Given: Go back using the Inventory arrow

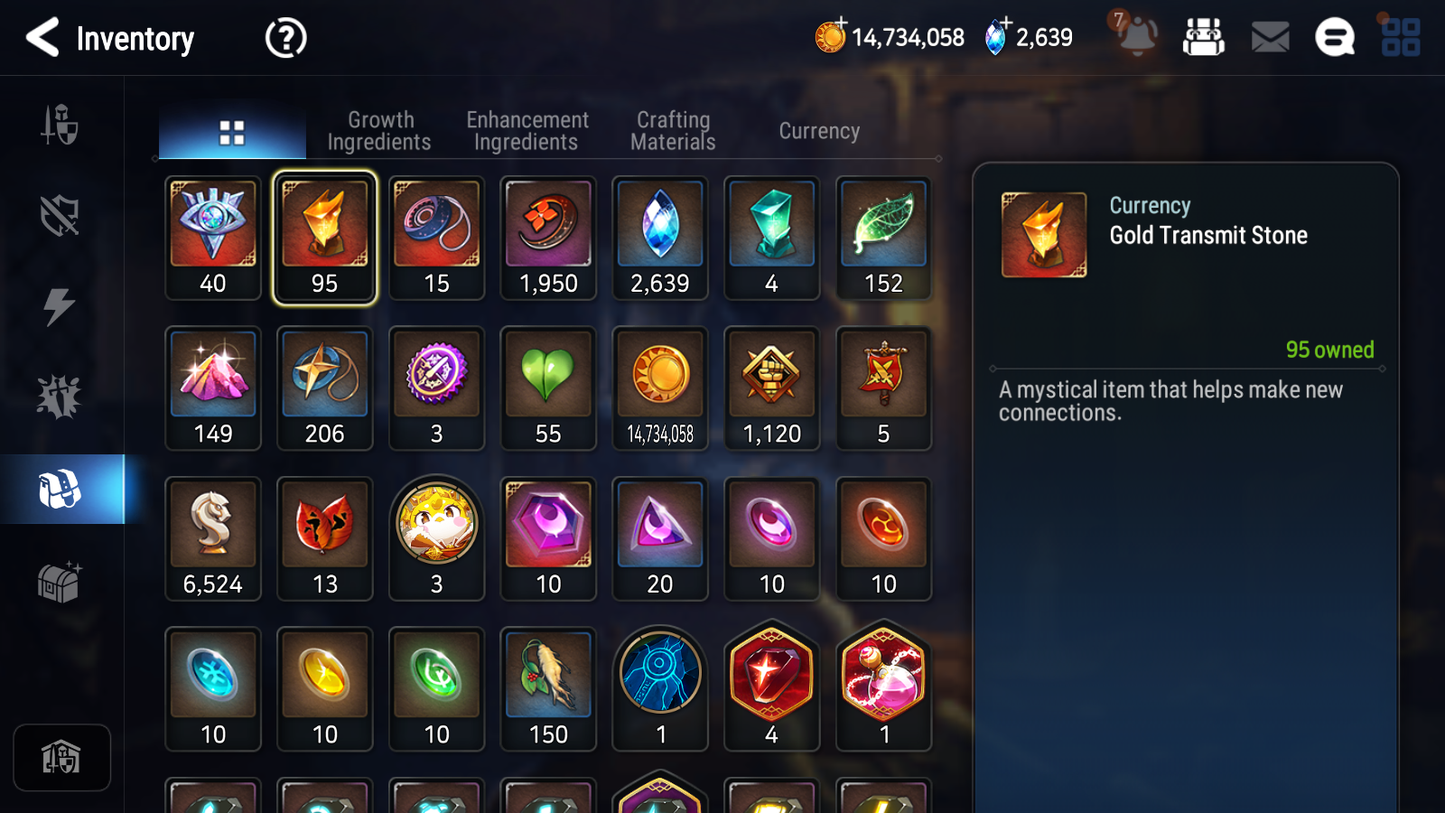Looking at the screenshot, I should coord(42,38).
